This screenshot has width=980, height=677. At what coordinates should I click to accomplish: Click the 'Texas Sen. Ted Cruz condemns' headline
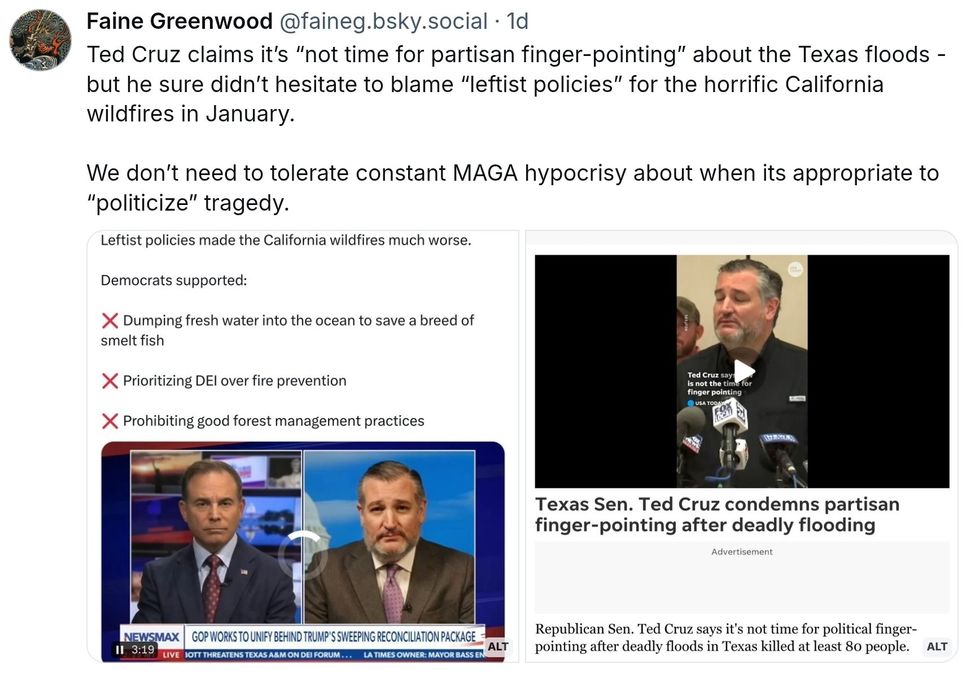click(718, 514)
